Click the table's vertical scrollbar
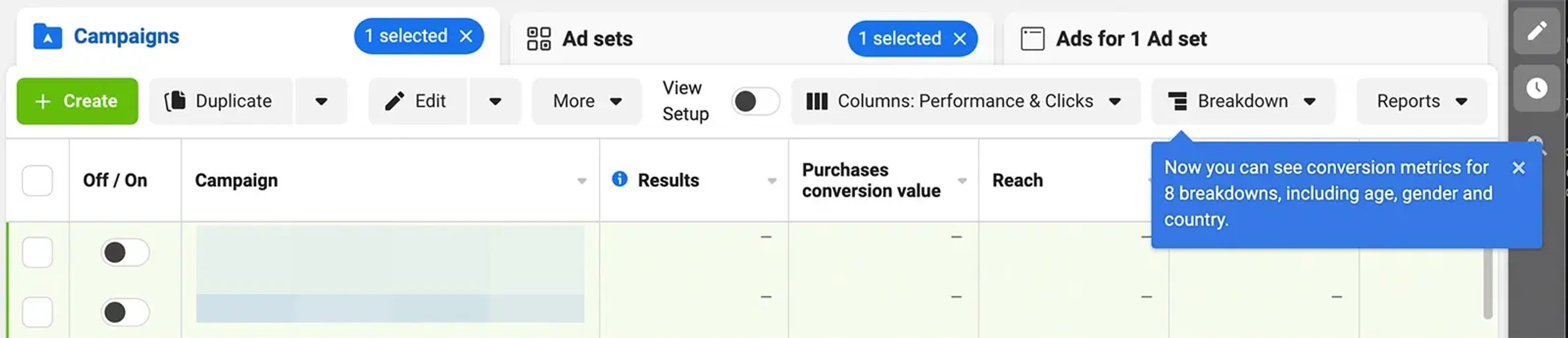This screenshot has width=1568, height=338. (x=1487, y=282)
